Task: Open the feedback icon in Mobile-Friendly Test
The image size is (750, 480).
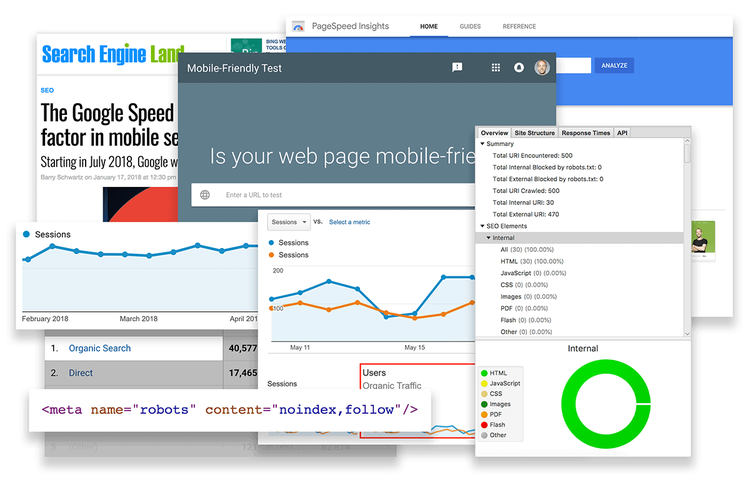Action: point(457,67)
